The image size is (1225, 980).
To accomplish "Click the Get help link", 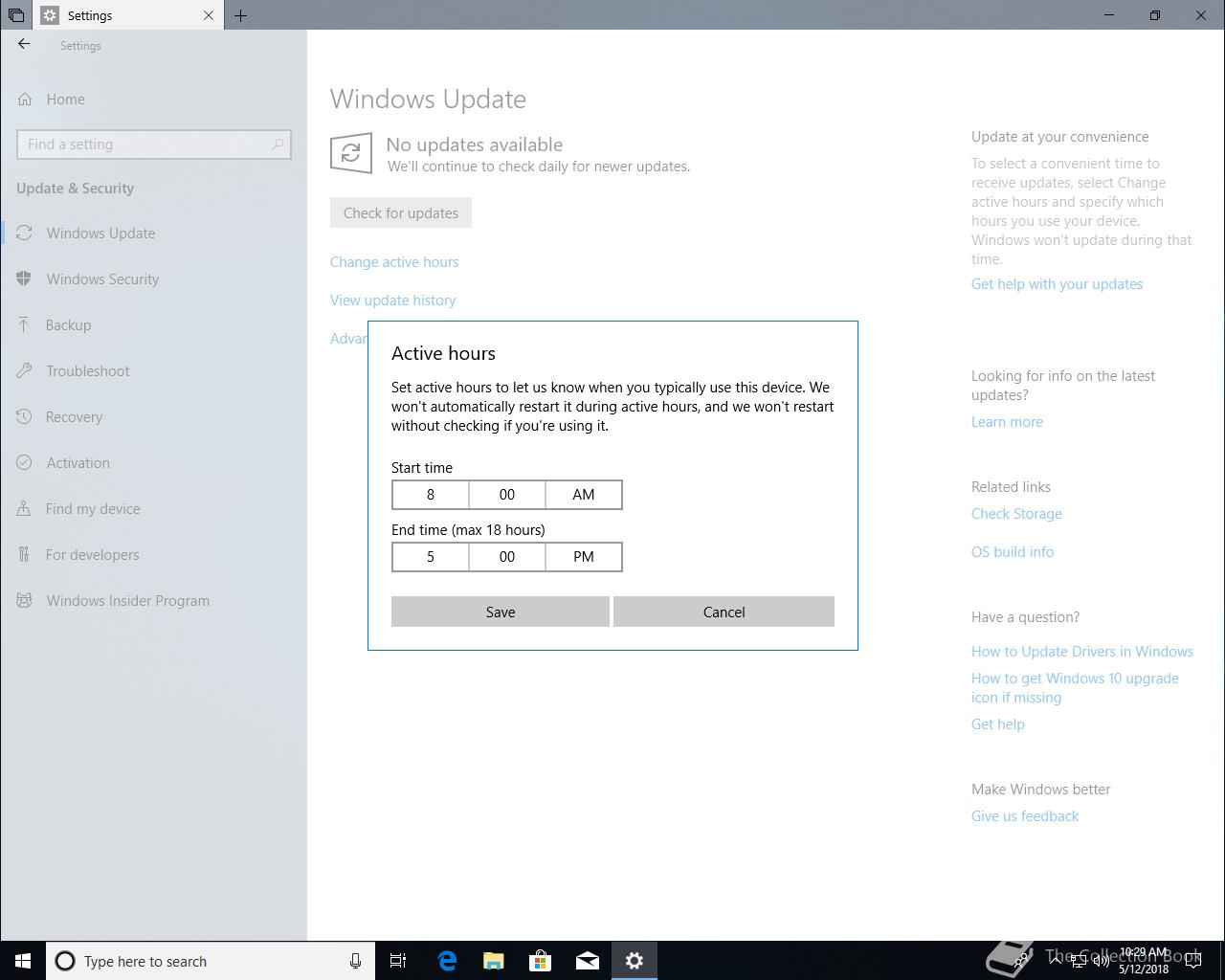I will point(998,724).
